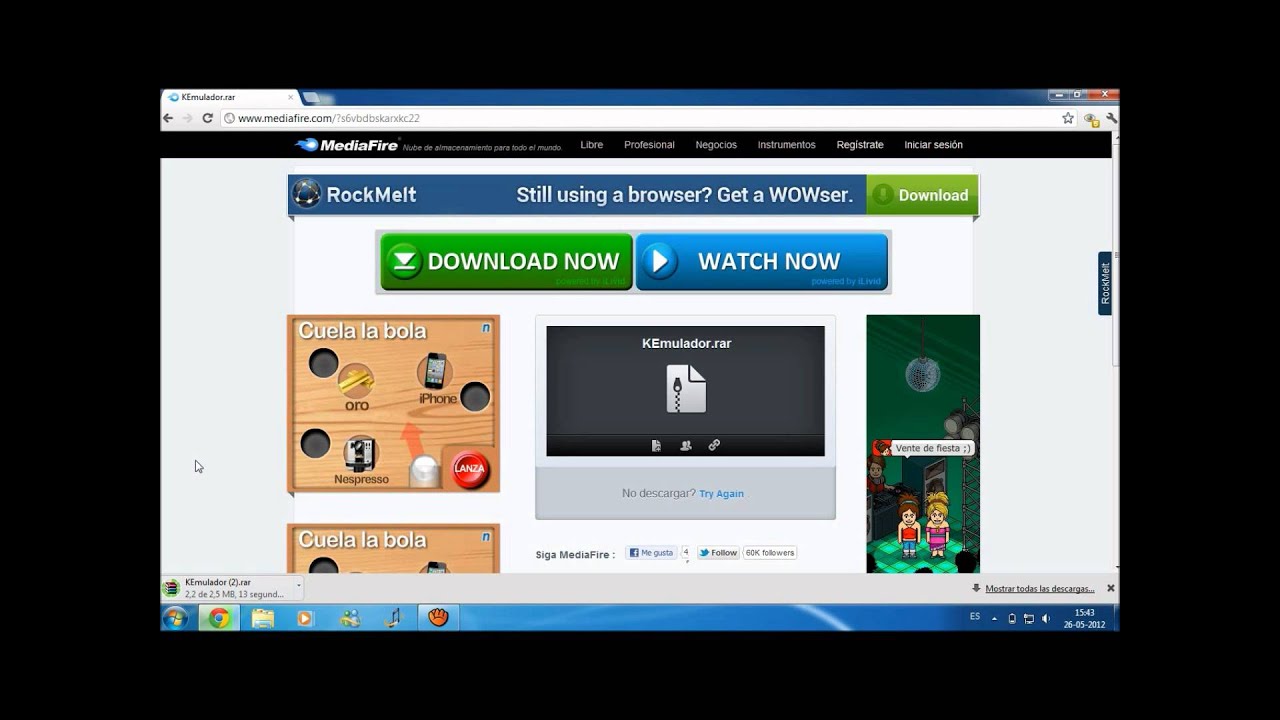The image size is (1280, 720).
Task: Click the save-to-account file icon under the archive
Action: 656,446
